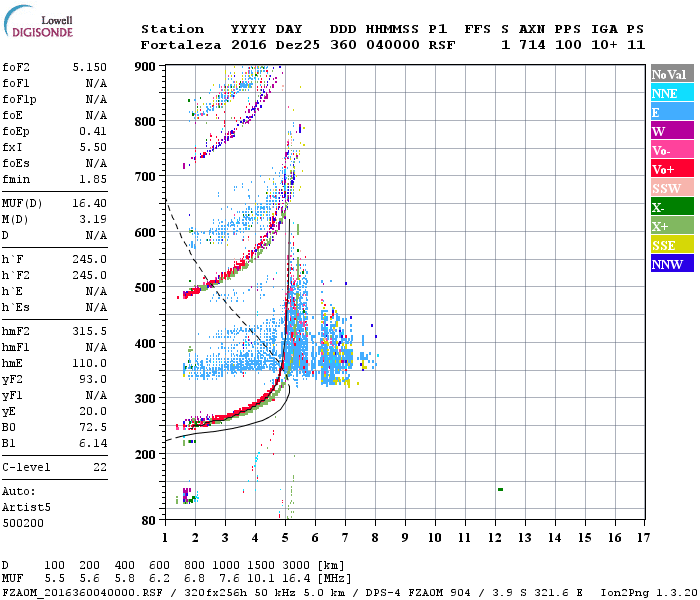
Task: Click the M(D) value 3.19
Action: coord(93,219)
